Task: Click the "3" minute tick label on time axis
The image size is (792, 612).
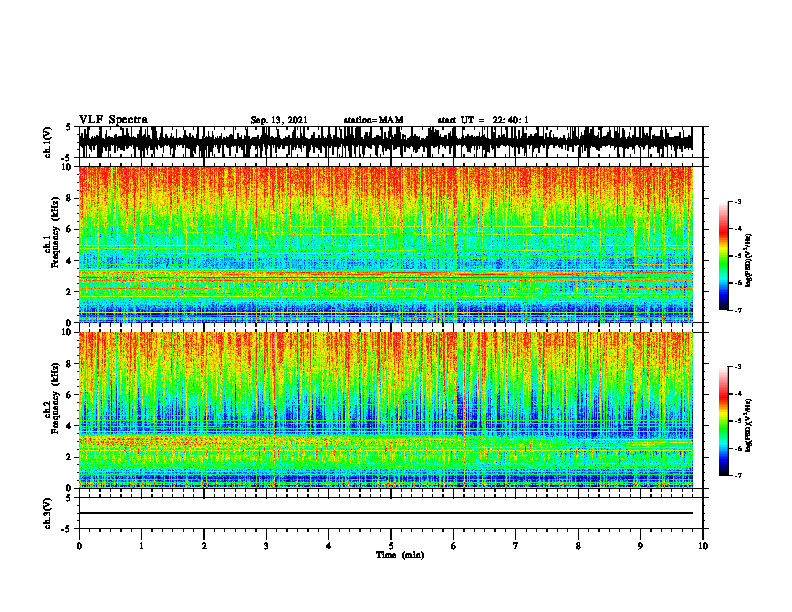Action: point(266,546)
